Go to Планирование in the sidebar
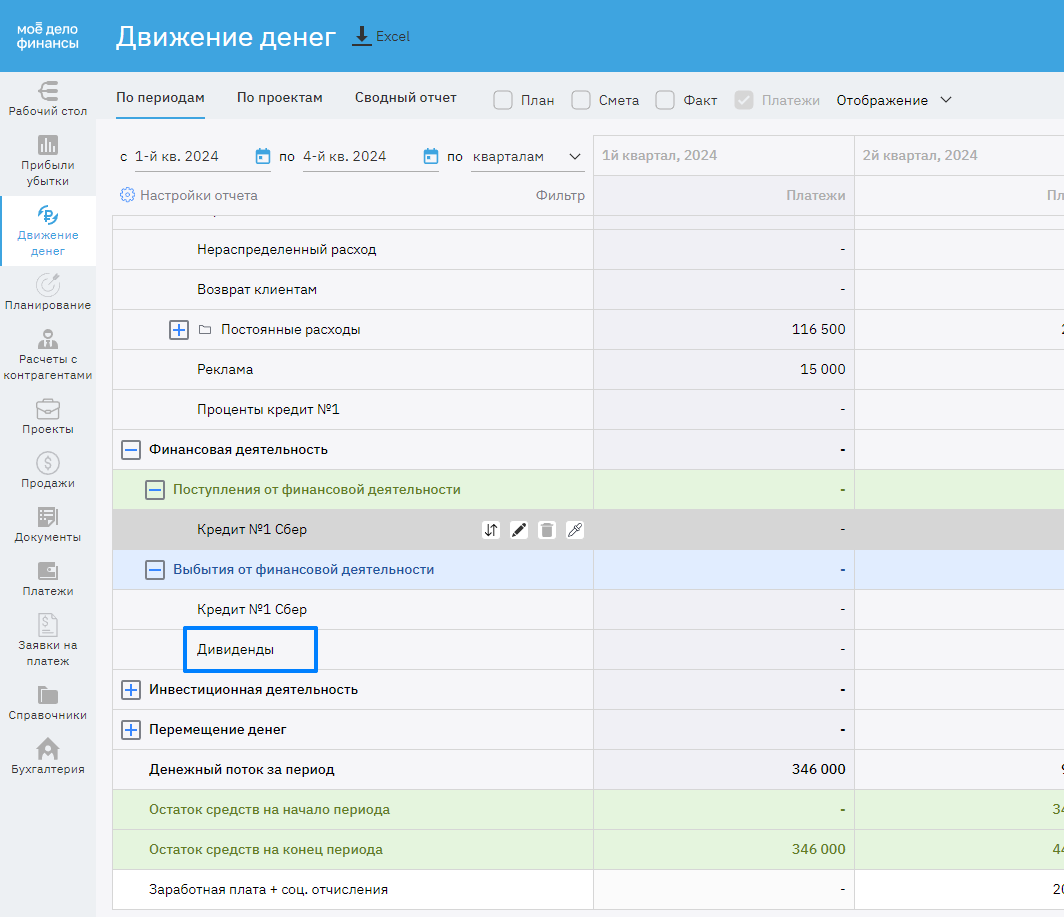Viewport: 1064px width, 917px height. 48,291
